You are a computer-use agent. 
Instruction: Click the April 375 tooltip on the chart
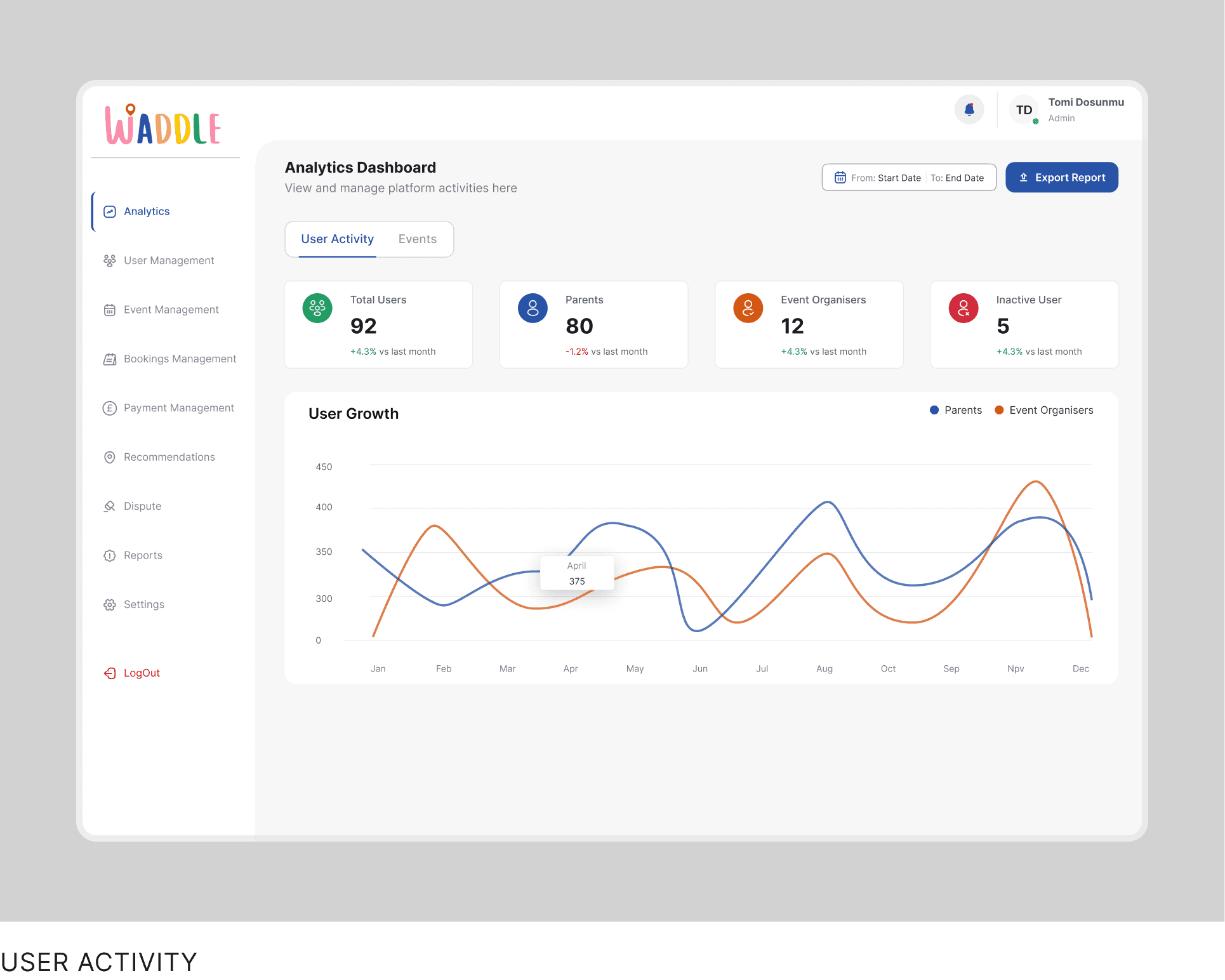576,573
